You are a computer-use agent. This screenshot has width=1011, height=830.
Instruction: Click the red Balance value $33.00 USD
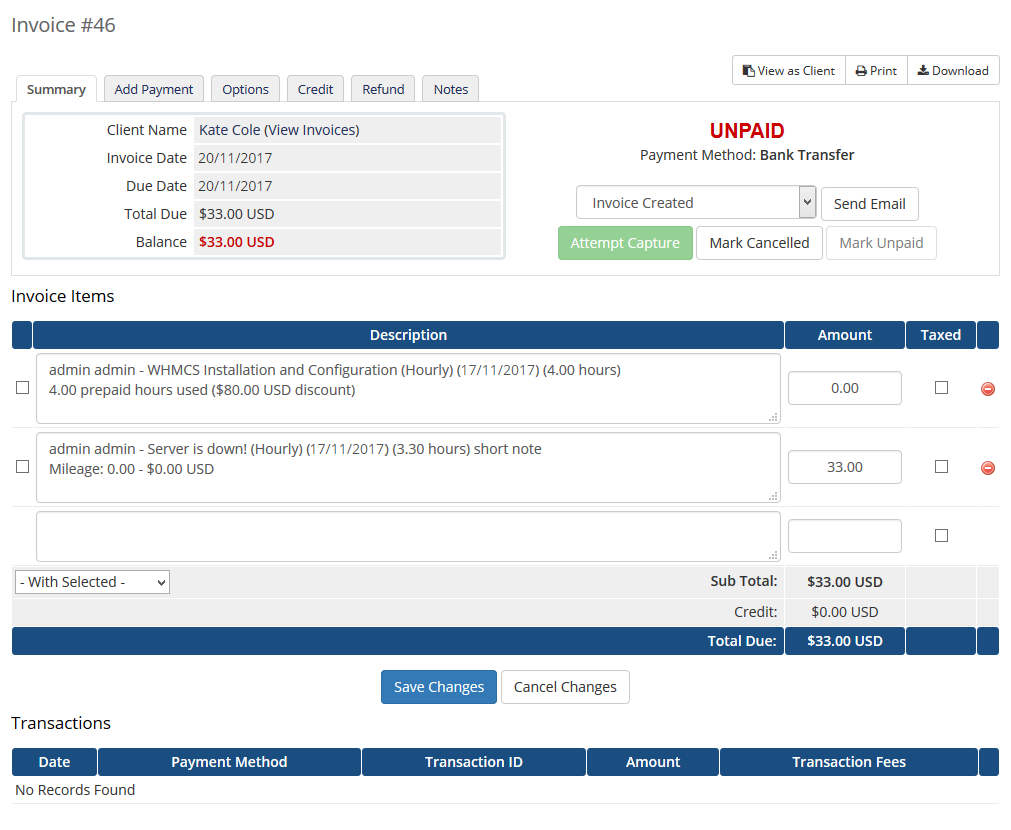(x=237, y=242)
